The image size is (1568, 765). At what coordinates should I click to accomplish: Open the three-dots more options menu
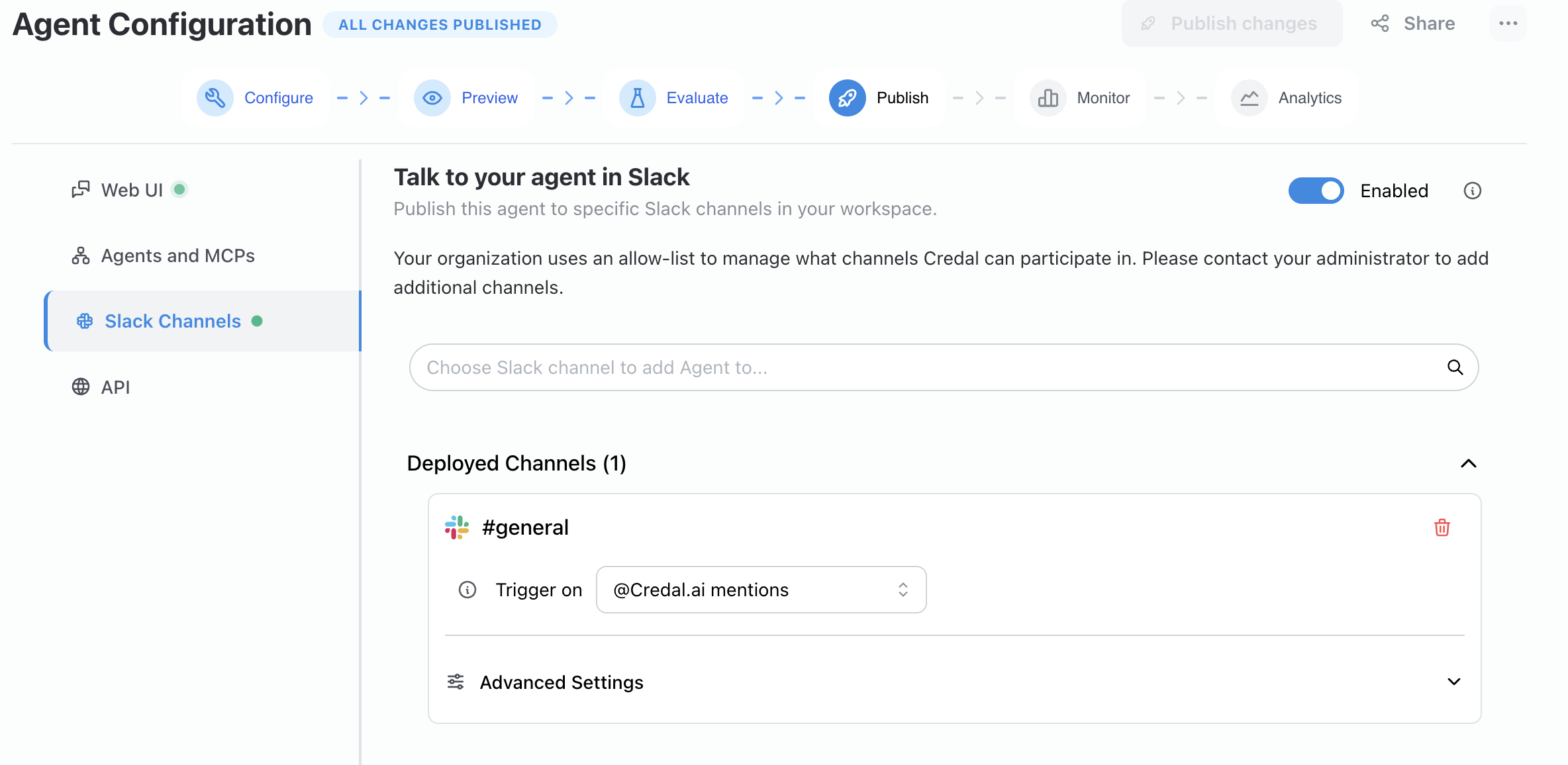1508,24
